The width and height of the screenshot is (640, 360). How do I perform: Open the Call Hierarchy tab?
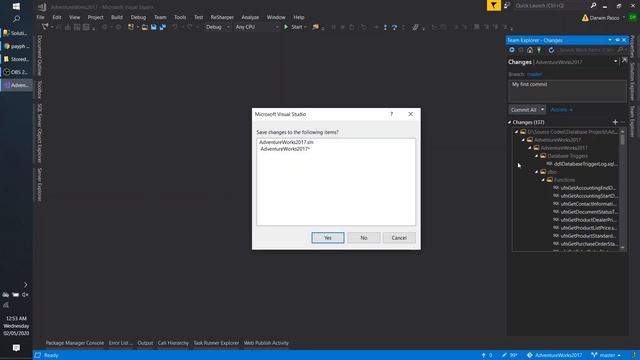tap(173, 343)
